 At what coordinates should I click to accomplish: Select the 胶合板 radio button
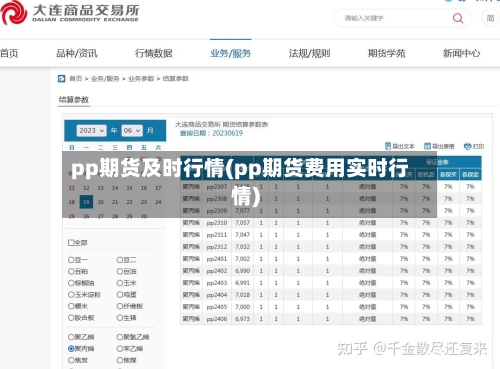(x=71, y=318)
